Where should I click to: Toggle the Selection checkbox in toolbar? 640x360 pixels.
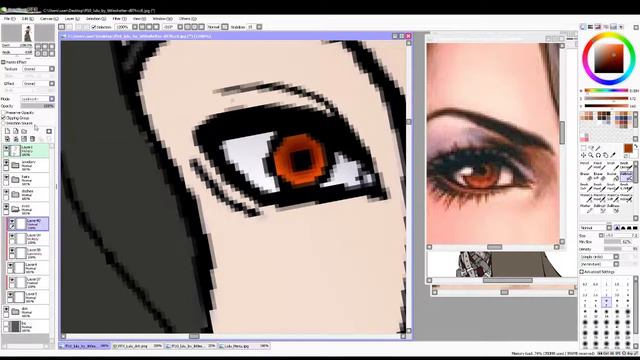[x=93, y=27]
